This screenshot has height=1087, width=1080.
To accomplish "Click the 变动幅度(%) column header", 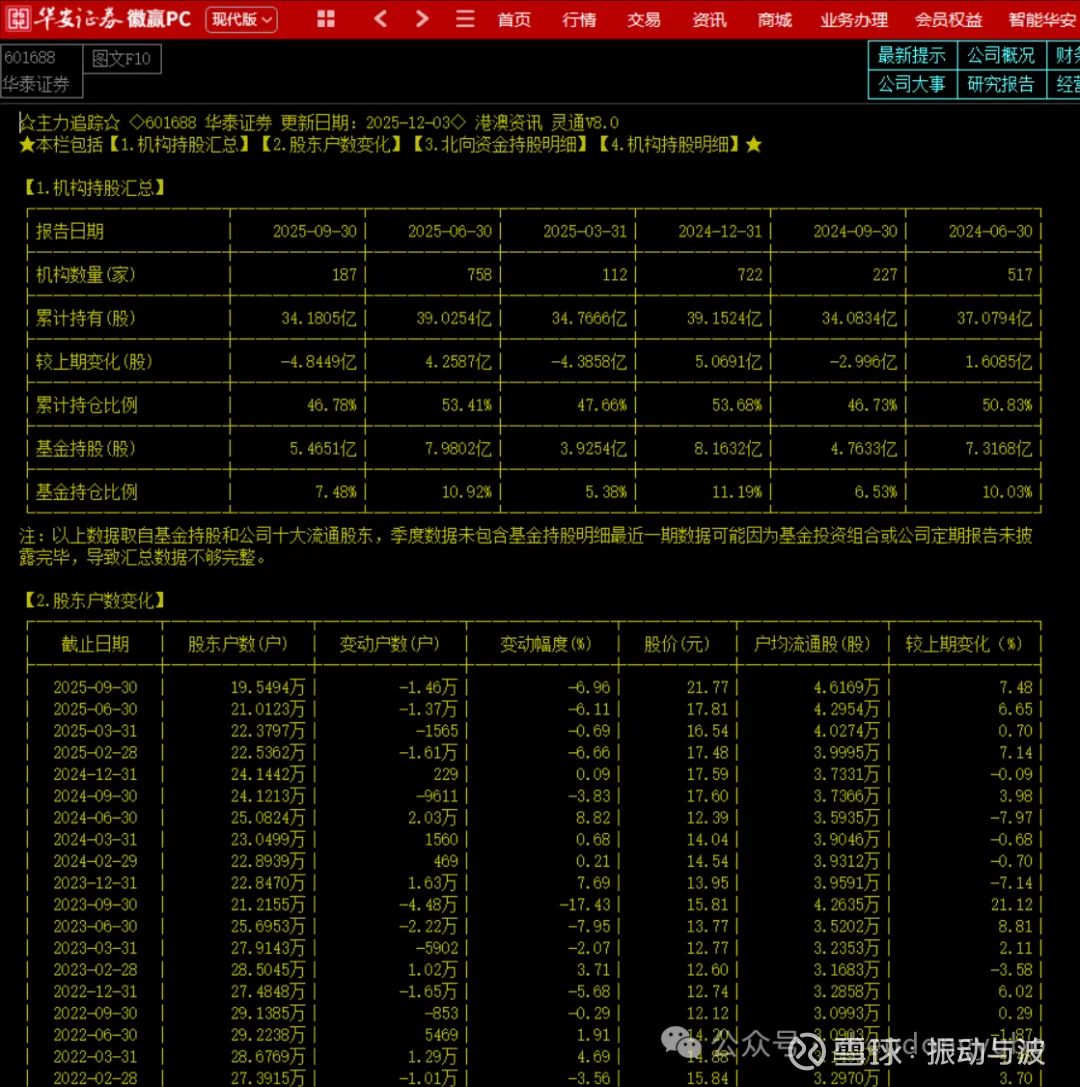I will click(546, 644).
